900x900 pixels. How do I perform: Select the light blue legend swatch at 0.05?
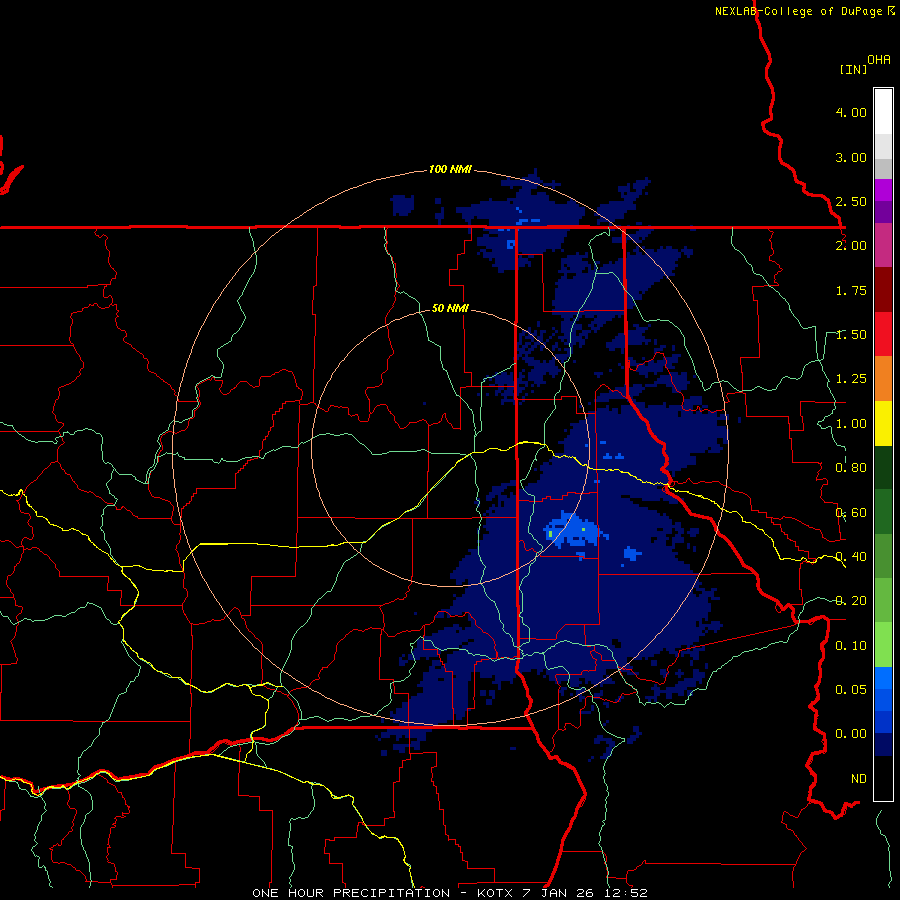(x=883, y=678)
